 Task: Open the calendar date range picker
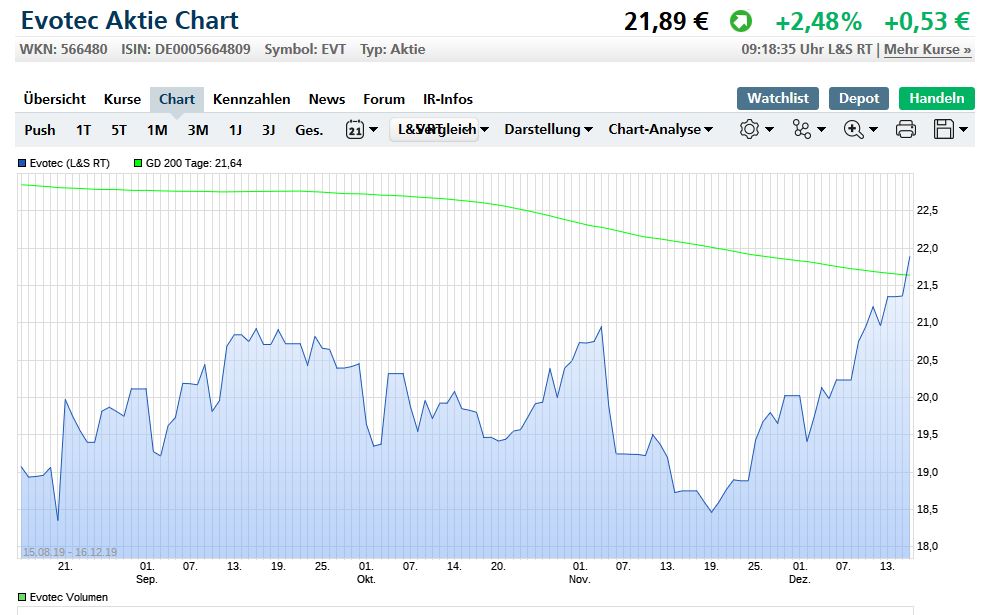click(x=361, y=129)
